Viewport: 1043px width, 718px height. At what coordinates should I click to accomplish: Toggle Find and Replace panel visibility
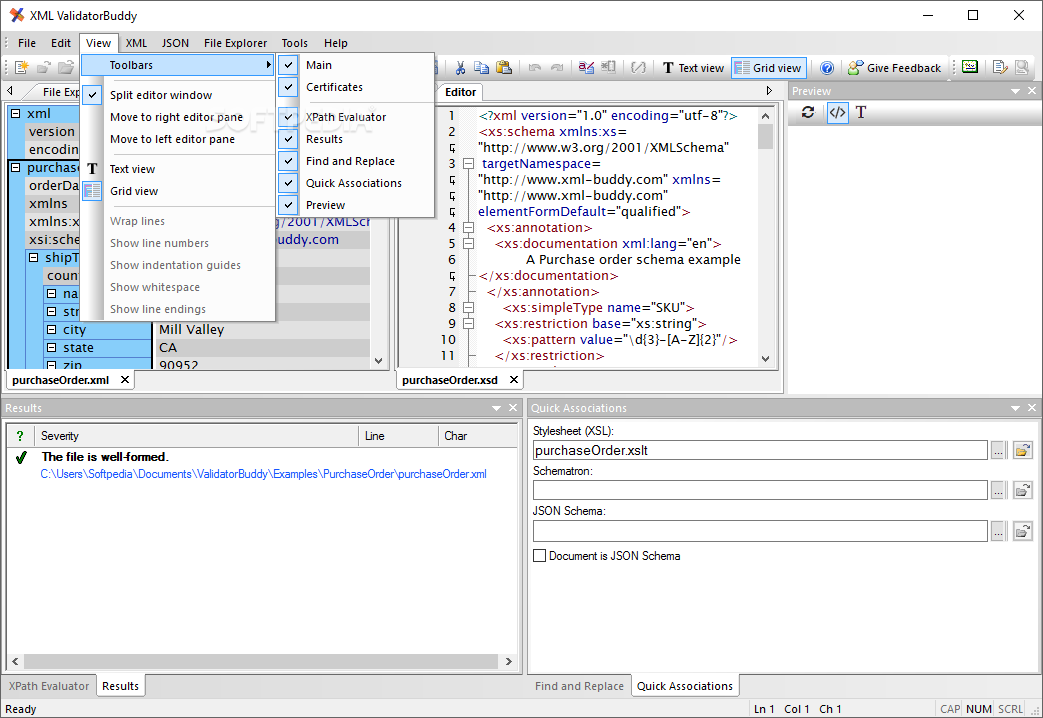(288, 161)
